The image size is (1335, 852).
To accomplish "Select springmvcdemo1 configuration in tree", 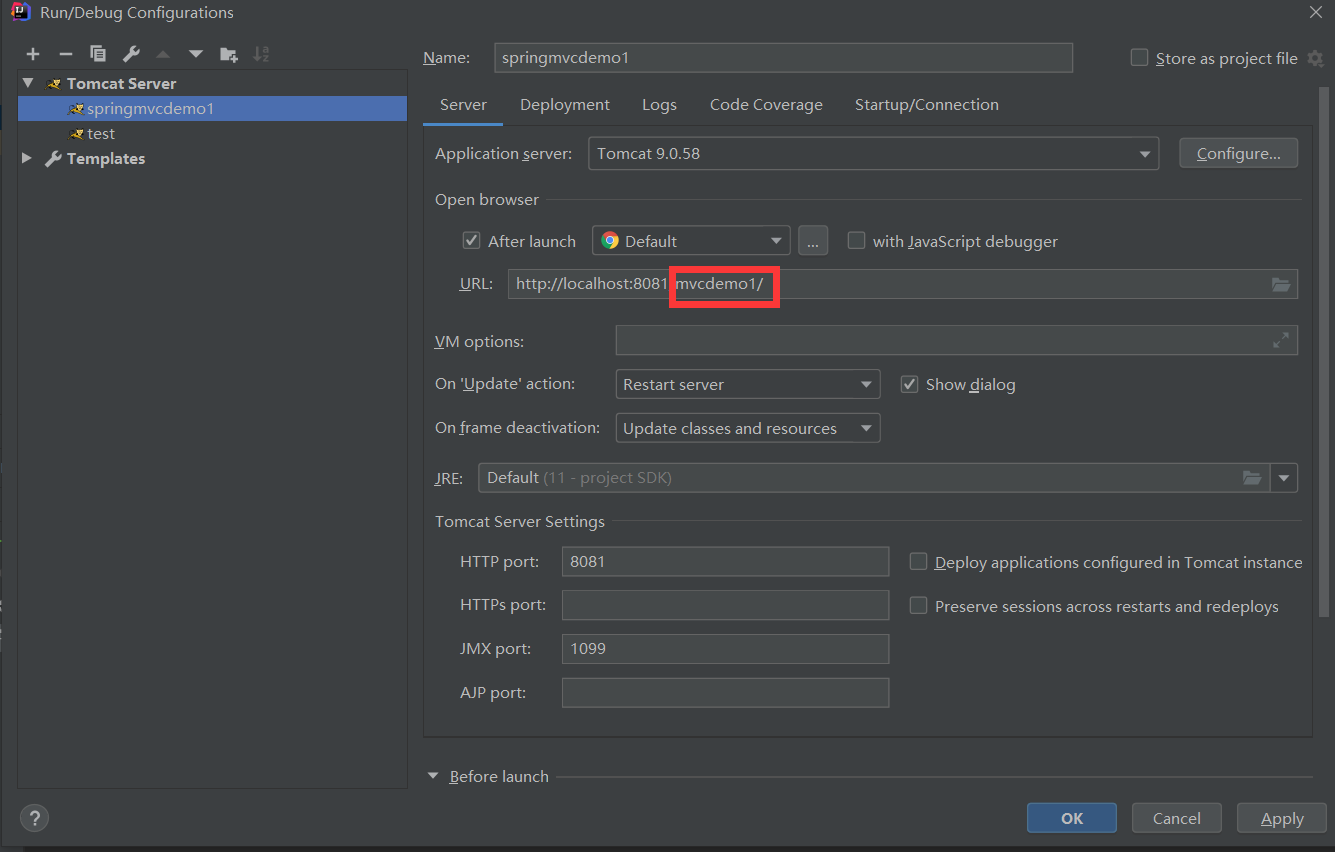I will 212,108.
